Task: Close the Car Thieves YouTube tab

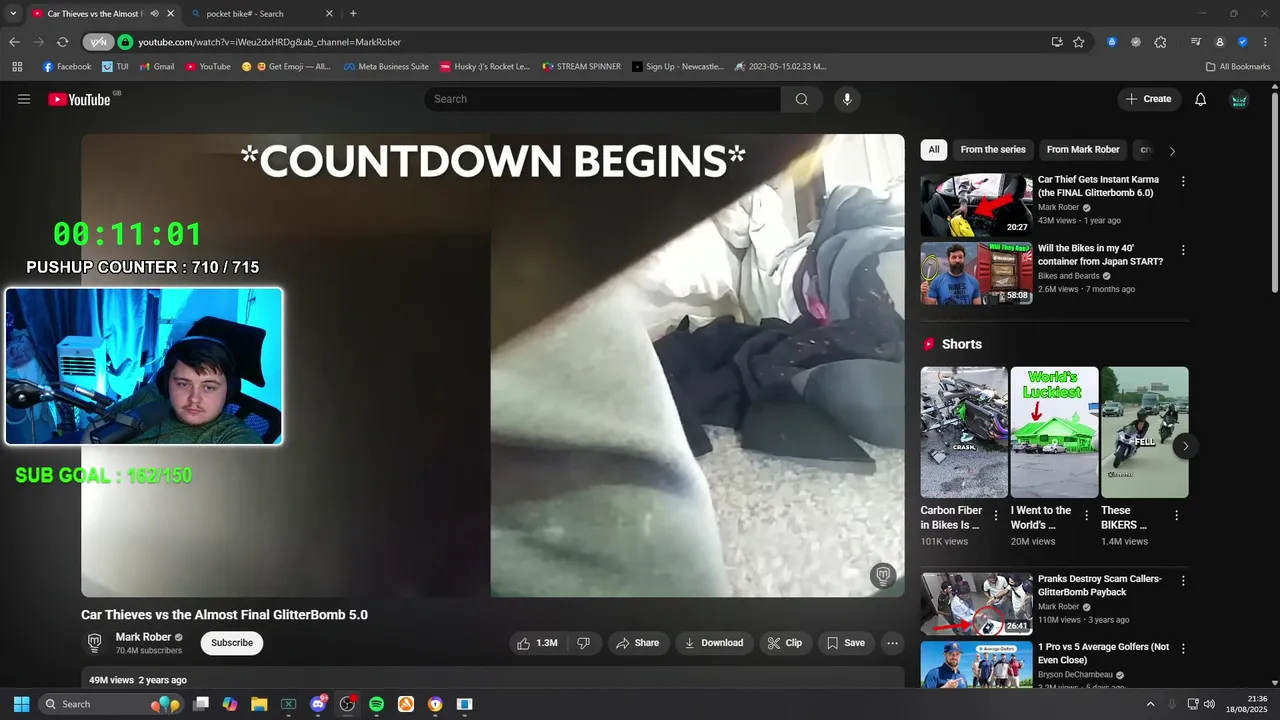Action: (170, 14)
